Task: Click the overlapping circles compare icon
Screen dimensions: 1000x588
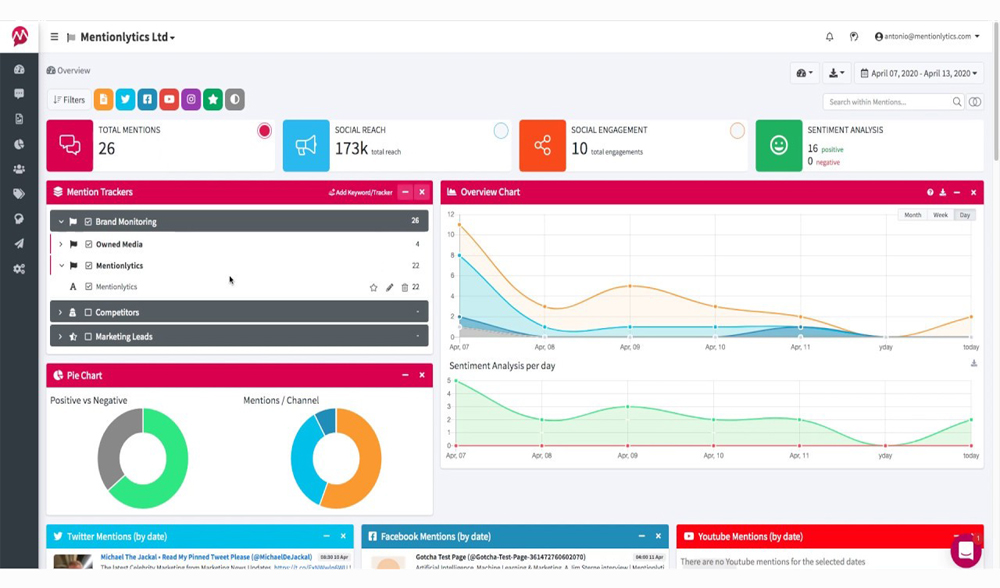Action: tap(975, 102)
